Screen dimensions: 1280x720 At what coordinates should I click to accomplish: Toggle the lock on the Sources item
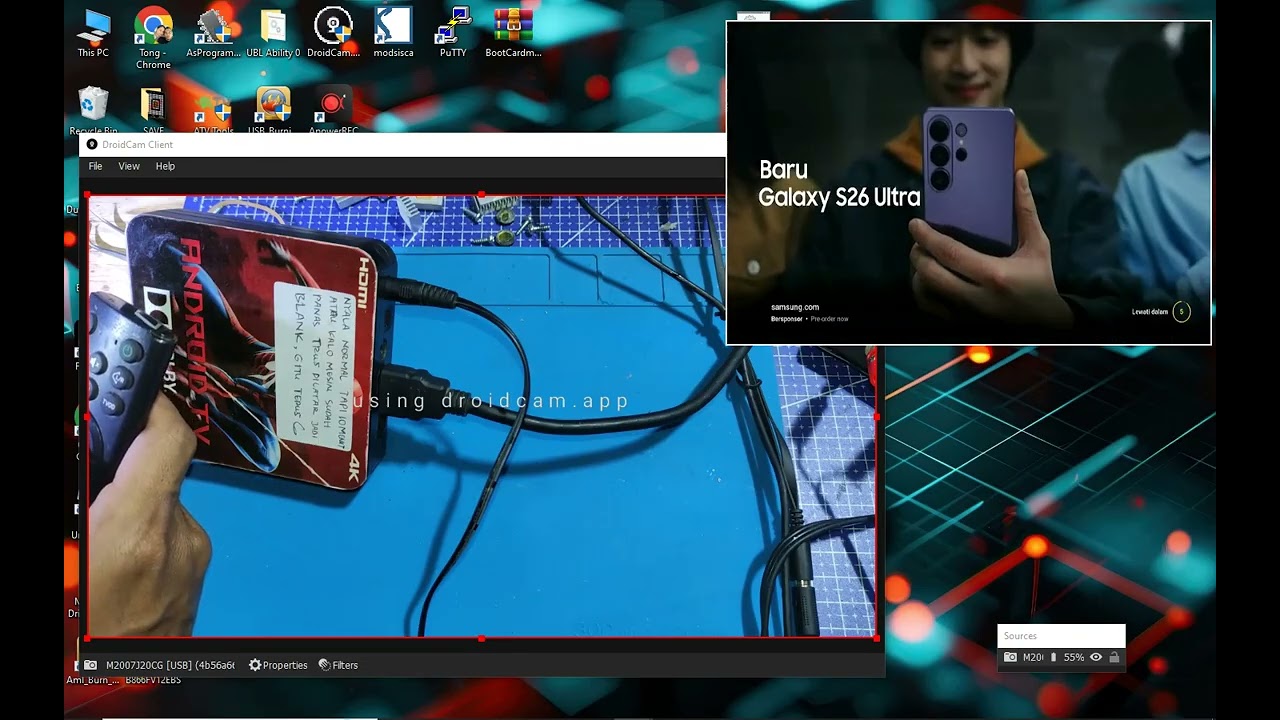(1114, 657)
